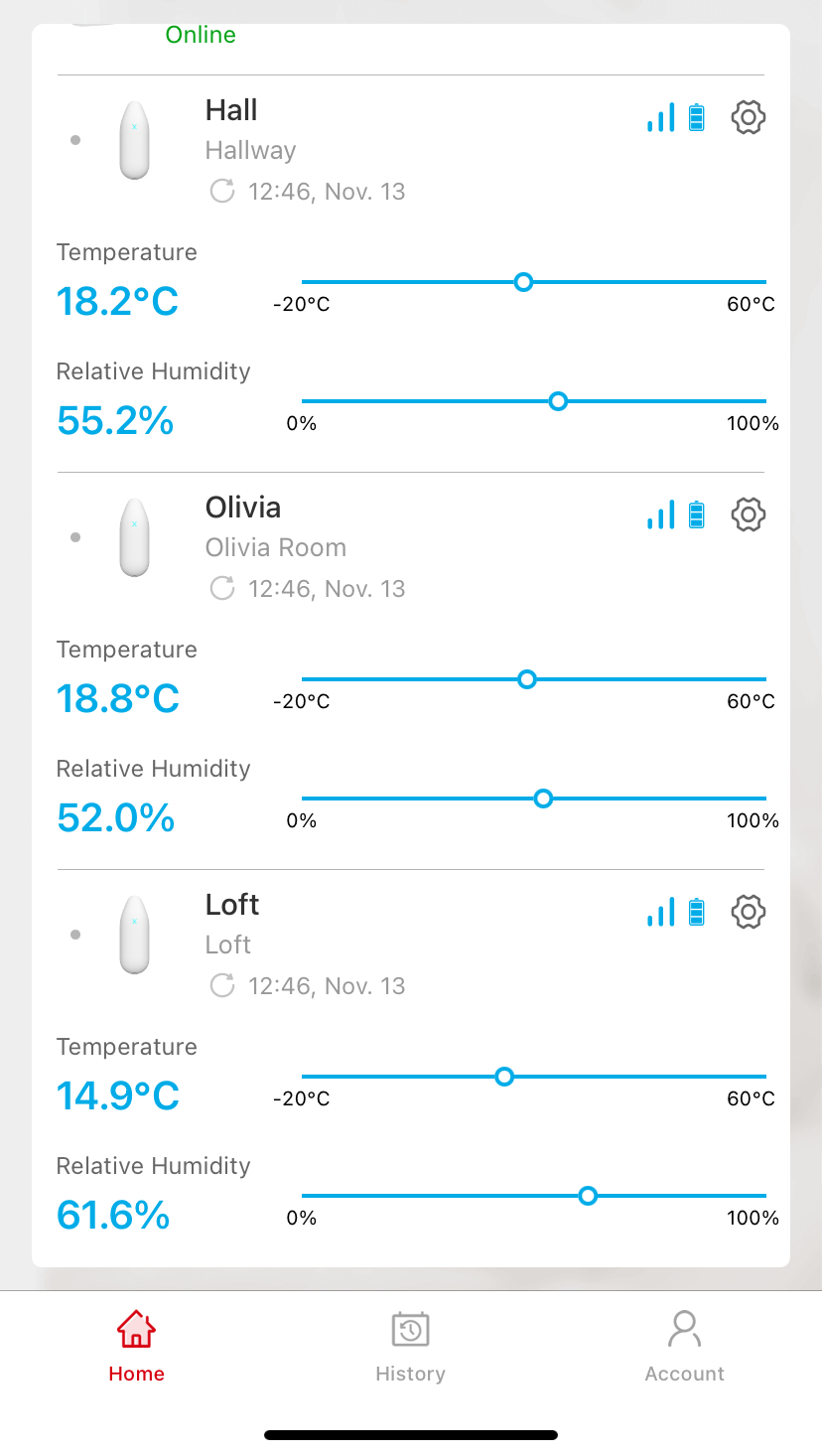Tap the Loft sensor device image
Image resolution: width=822 pixels, height=1456 pixels.
[x=134, y=935]
